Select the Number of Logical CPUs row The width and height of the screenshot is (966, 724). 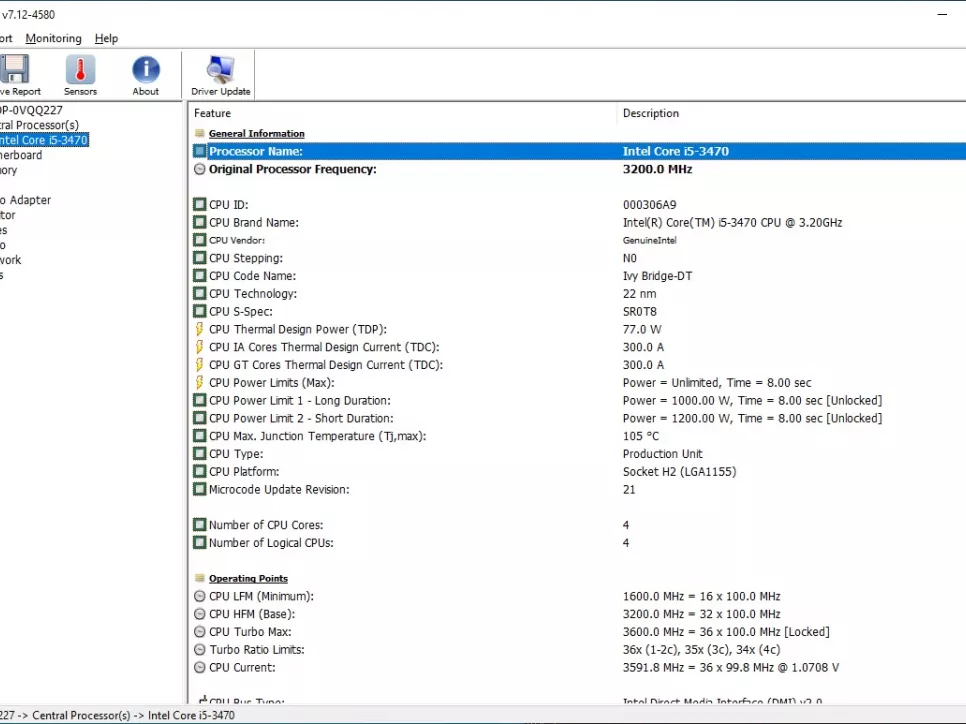click(x=580, y=543)
